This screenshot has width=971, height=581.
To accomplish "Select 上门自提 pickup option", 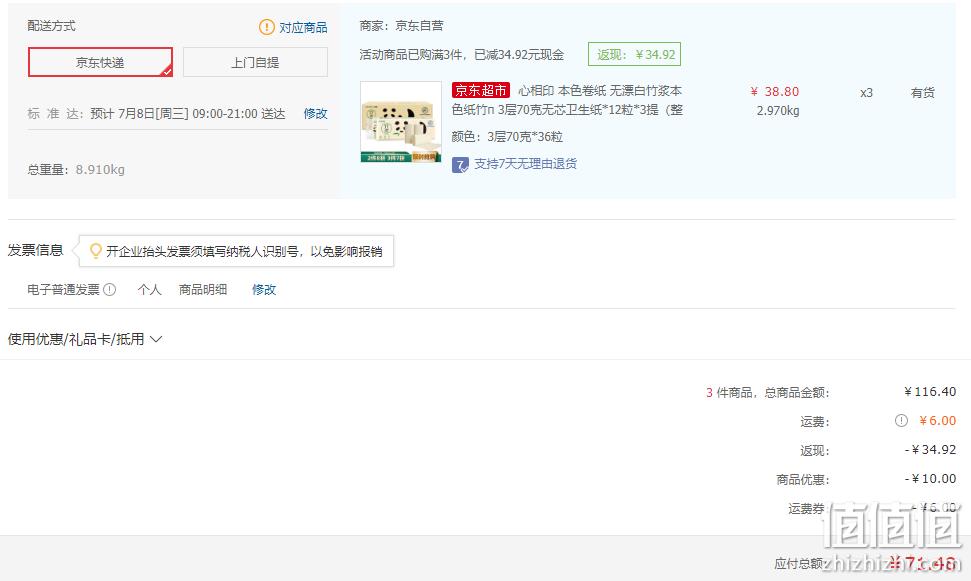I will pyautogui.click(x=255, y=62).
